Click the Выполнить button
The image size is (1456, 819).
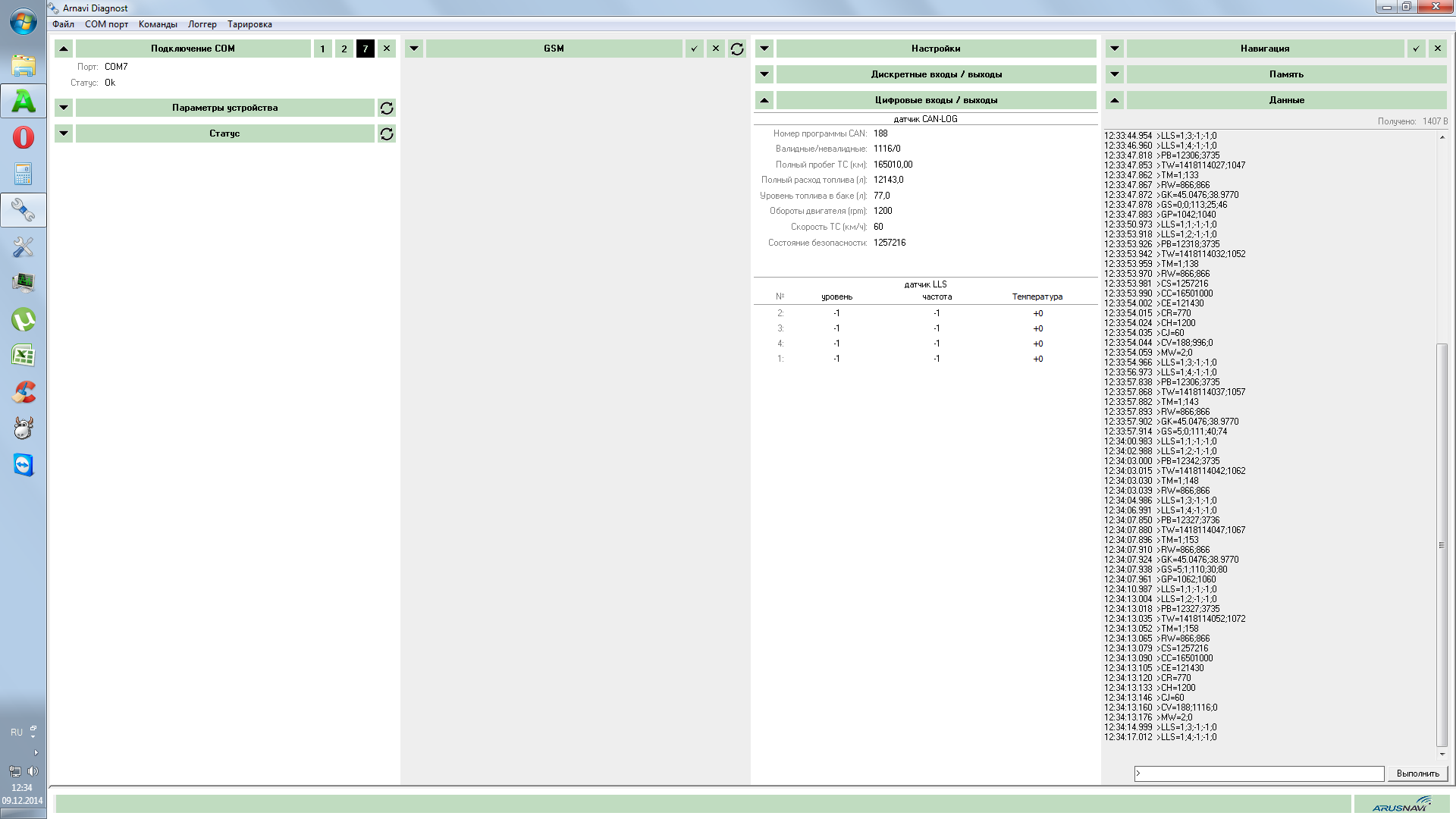pos(1417,773)
